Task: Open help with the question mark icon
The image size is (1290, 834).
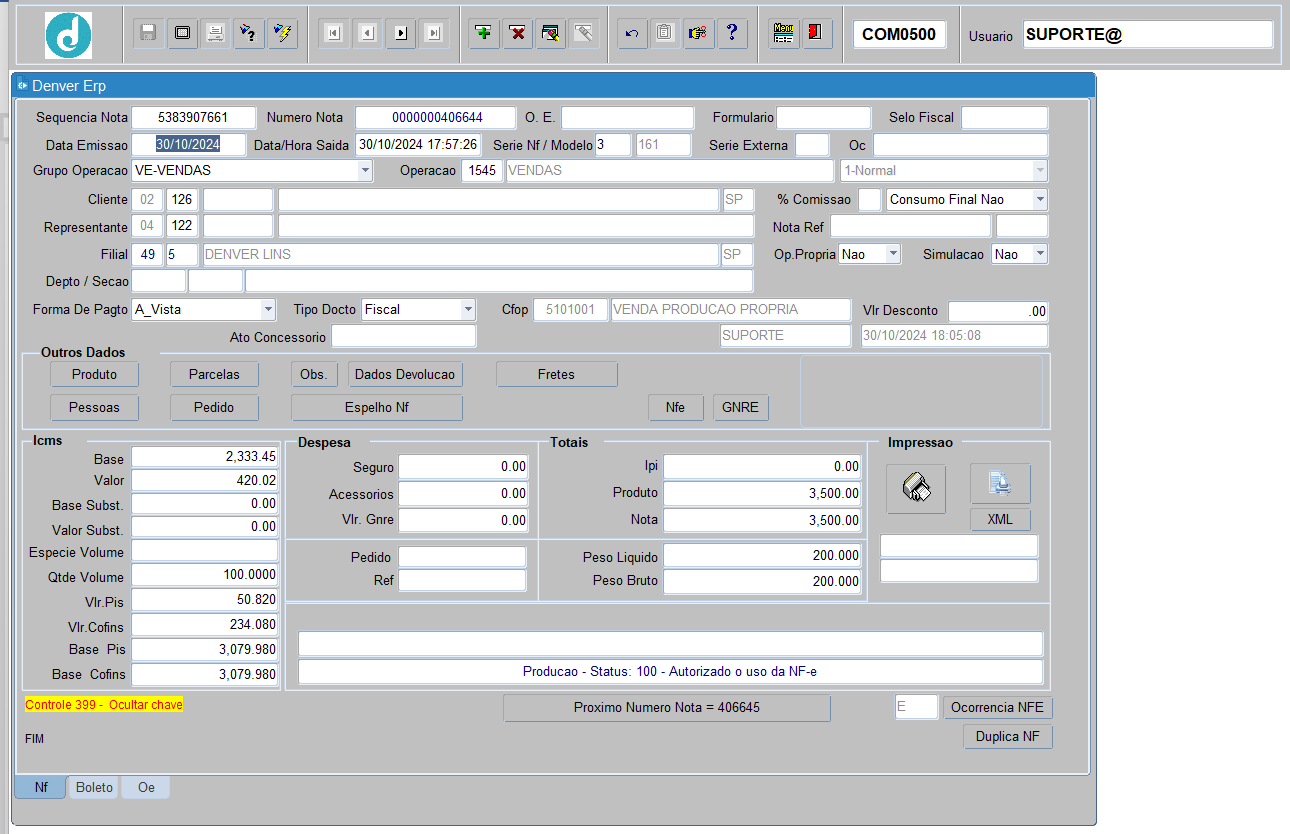Action: point(732,33)
